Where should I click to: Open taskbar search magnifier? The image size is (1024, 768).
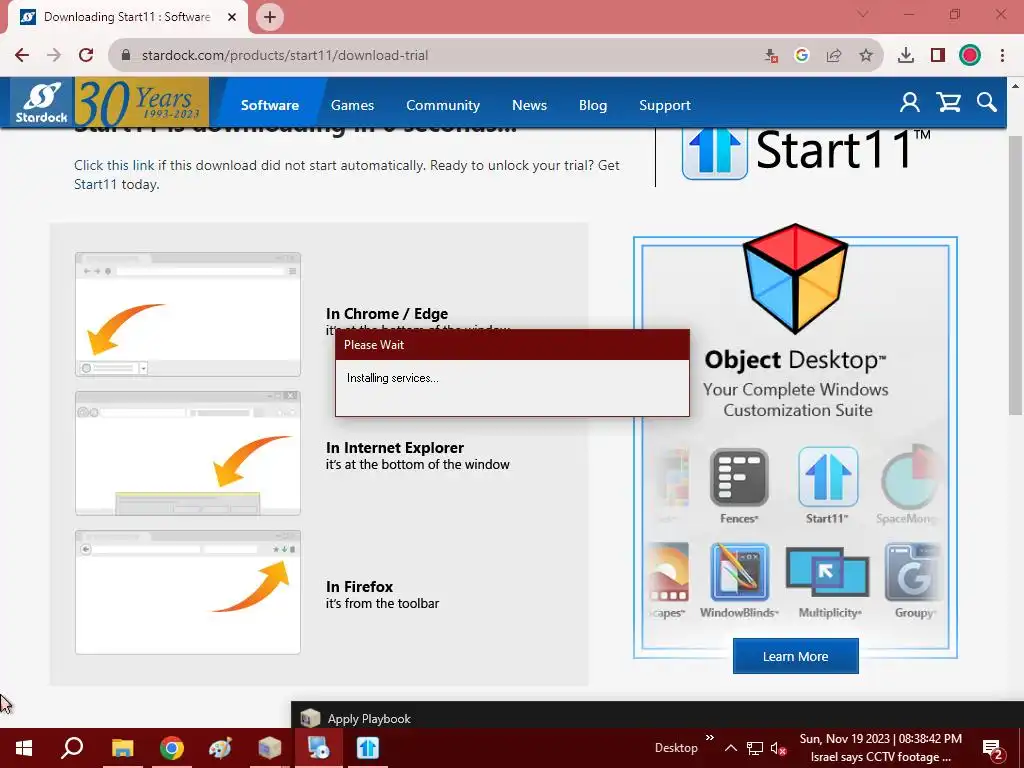click(x=72, y=748)
